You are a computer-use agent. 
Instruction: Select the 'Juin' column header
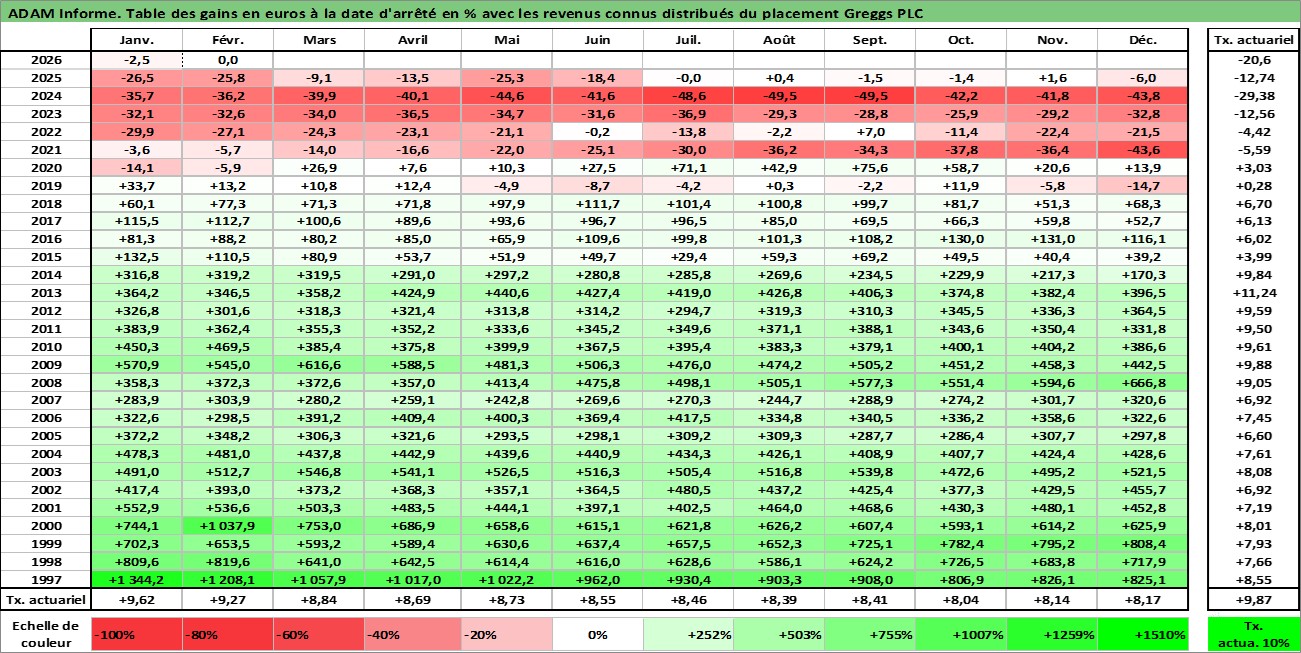pos(597,40)
